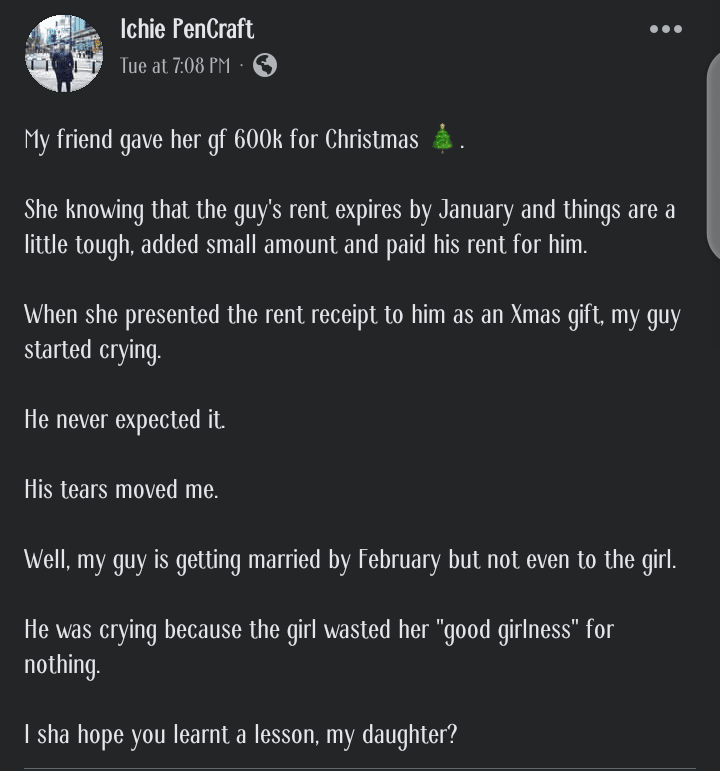This screenshot has height=771, width=720.
Task: Click the Christmas tree emoji
Action: (442, 139)
